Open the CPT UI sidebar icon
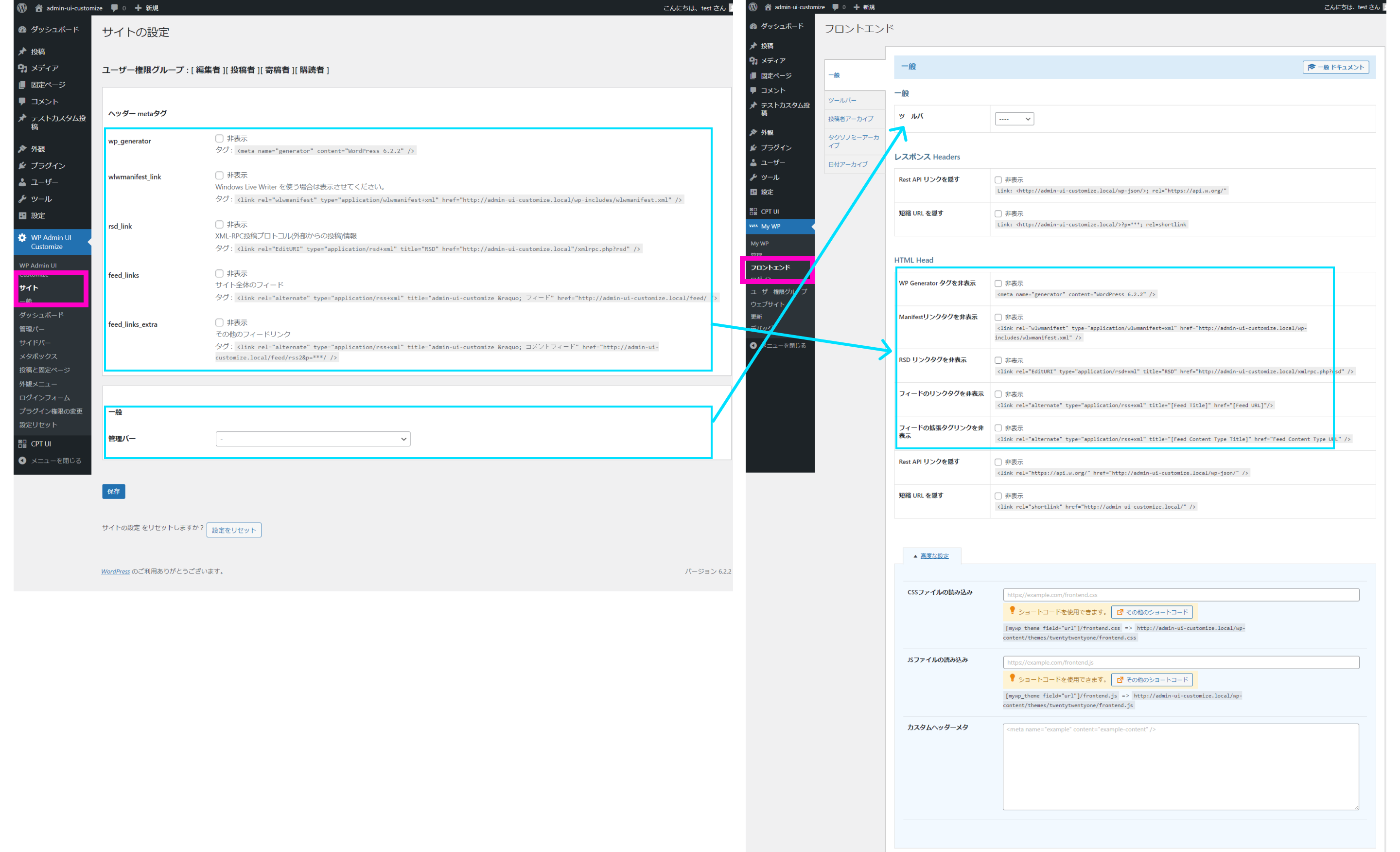This screenshot has width=1400, height=852. (24, 444)
